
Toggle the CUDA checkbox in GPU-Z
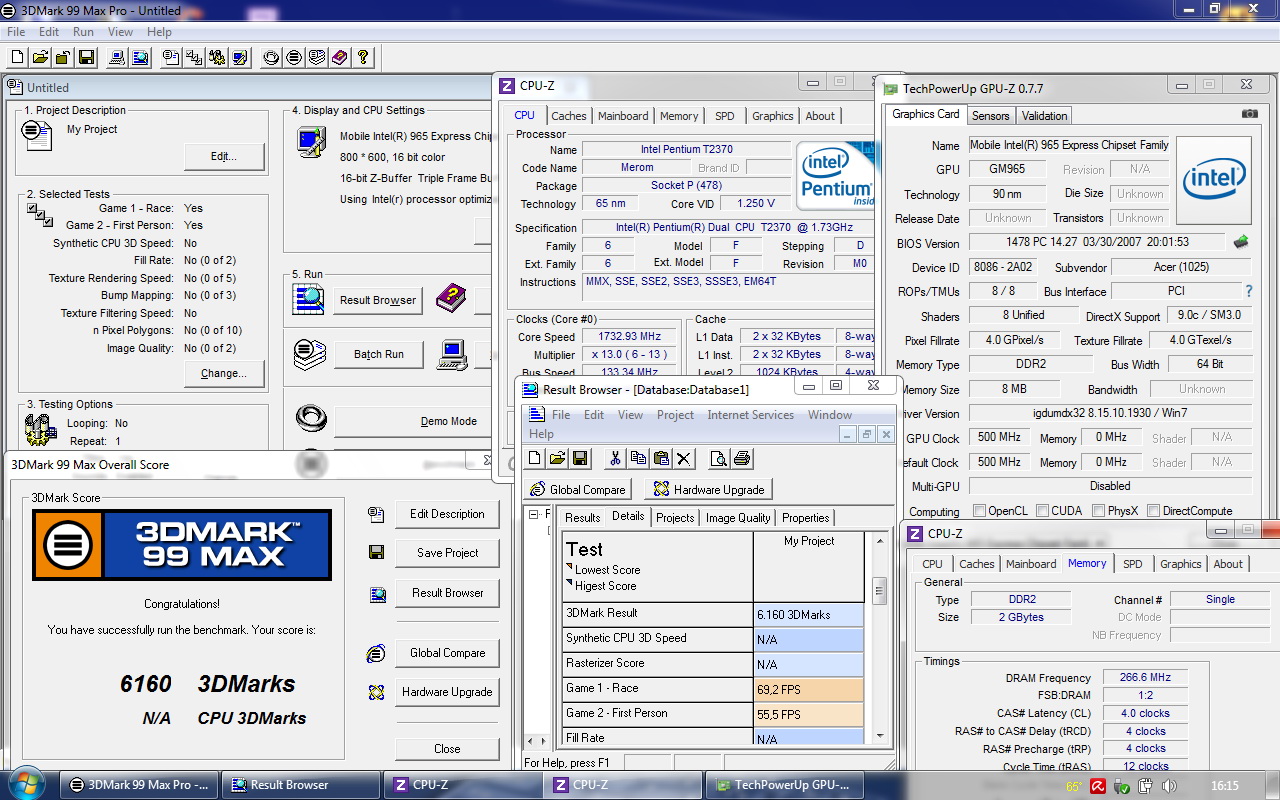[x=1043, y=511]
